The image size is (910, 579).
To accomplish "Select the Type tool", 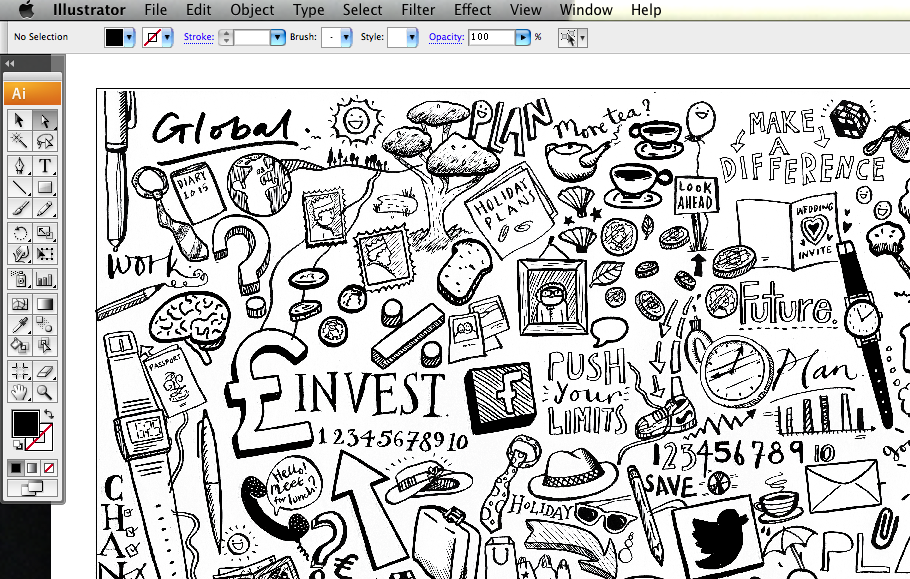I will click(x=43, y=163).
